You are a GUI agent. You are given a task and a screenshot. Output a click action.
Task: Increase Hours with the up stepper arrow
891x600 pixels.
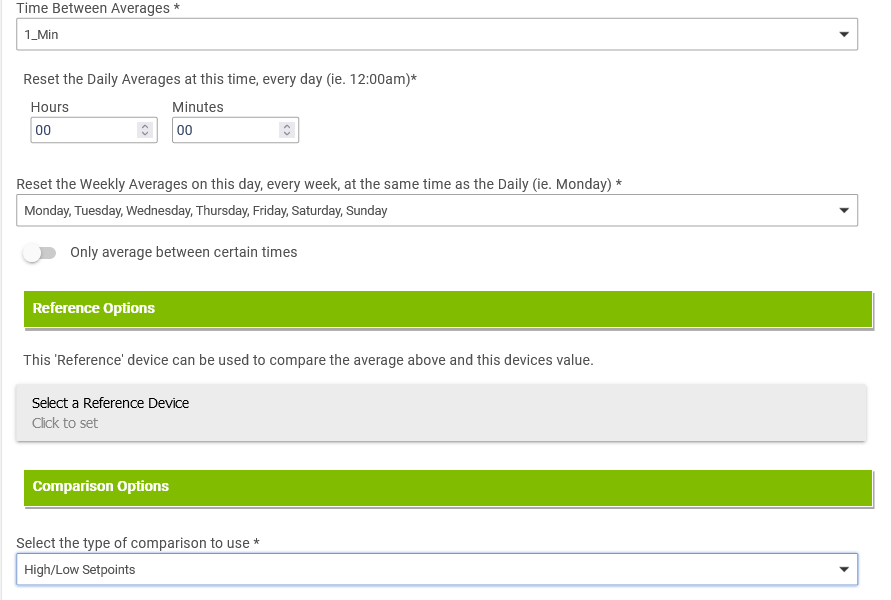145,127
